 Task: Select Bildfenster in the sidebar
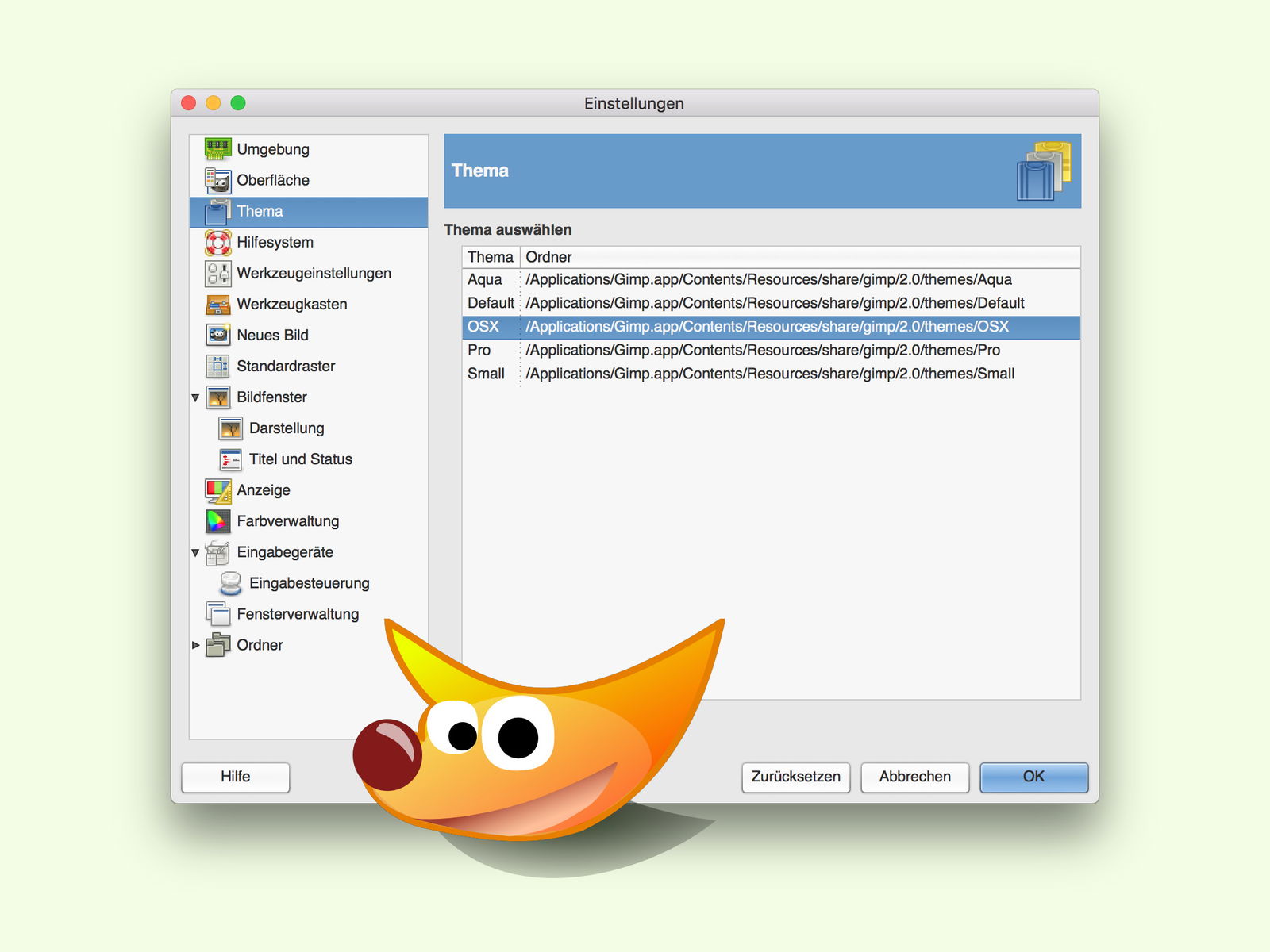271,397
